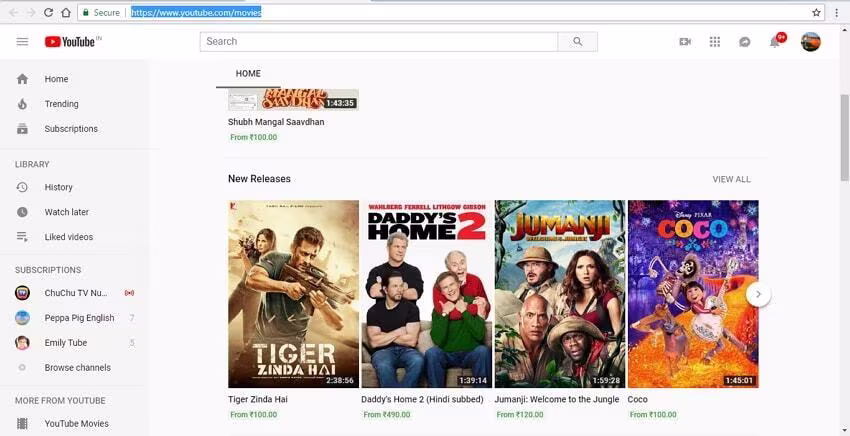Click the page vertical scrollbar

(x=845, y=137)
